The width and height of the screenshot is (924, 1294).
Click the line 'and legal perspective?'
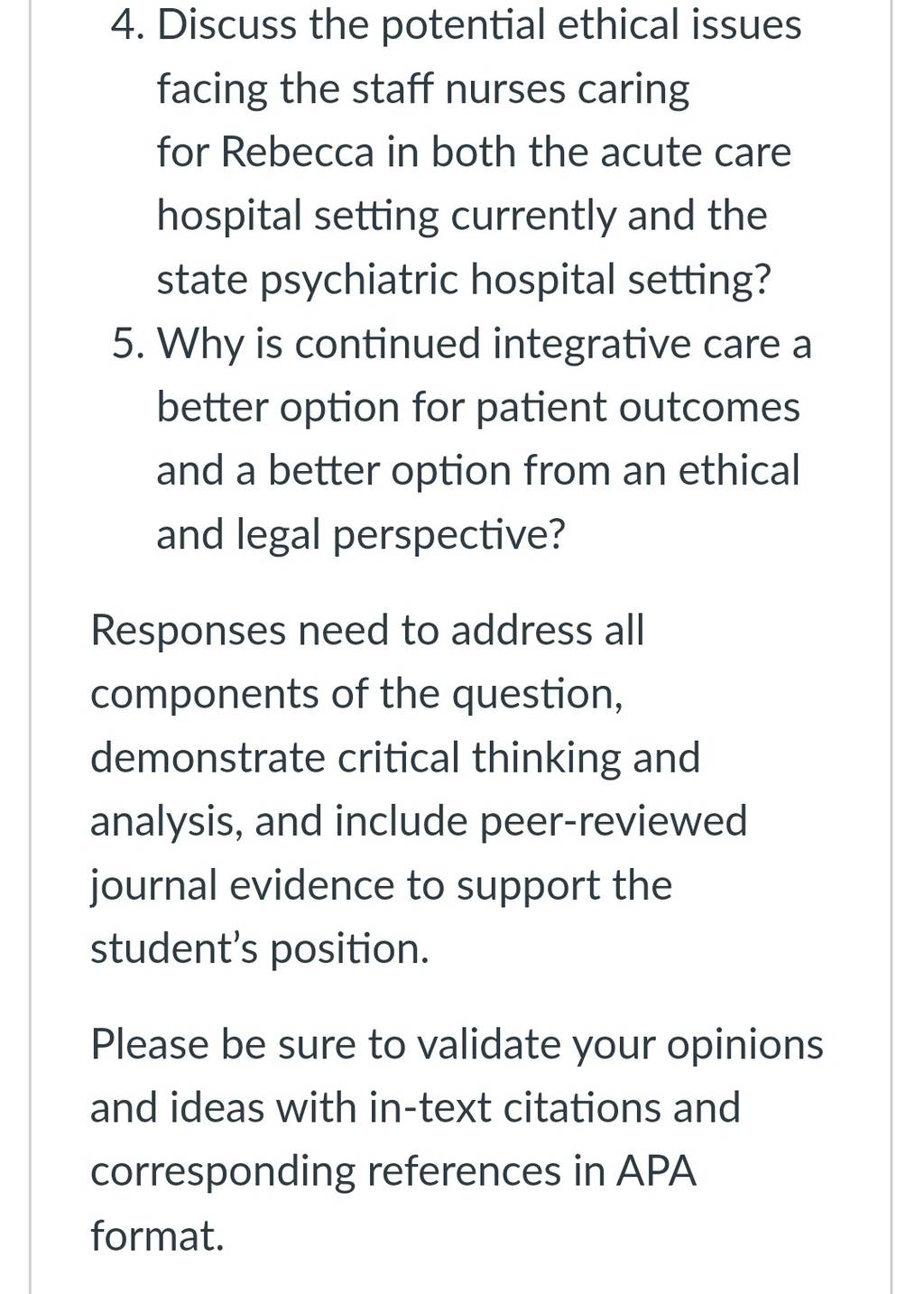pos(361,535)
